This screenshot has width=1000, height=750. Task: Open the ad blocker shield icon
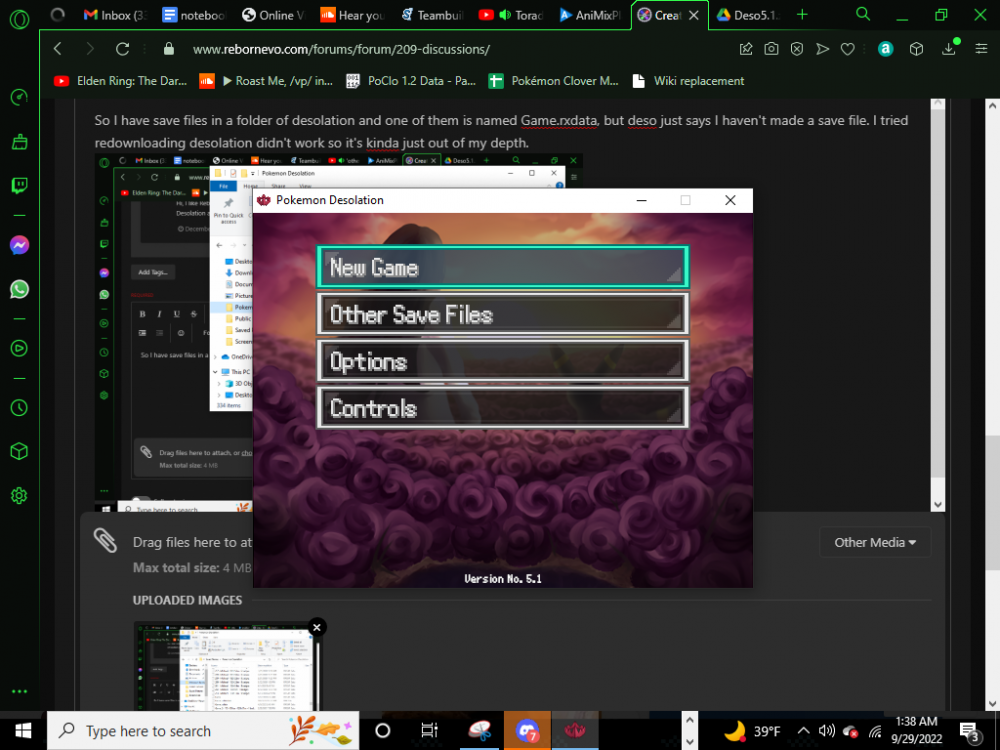[797, 49]
